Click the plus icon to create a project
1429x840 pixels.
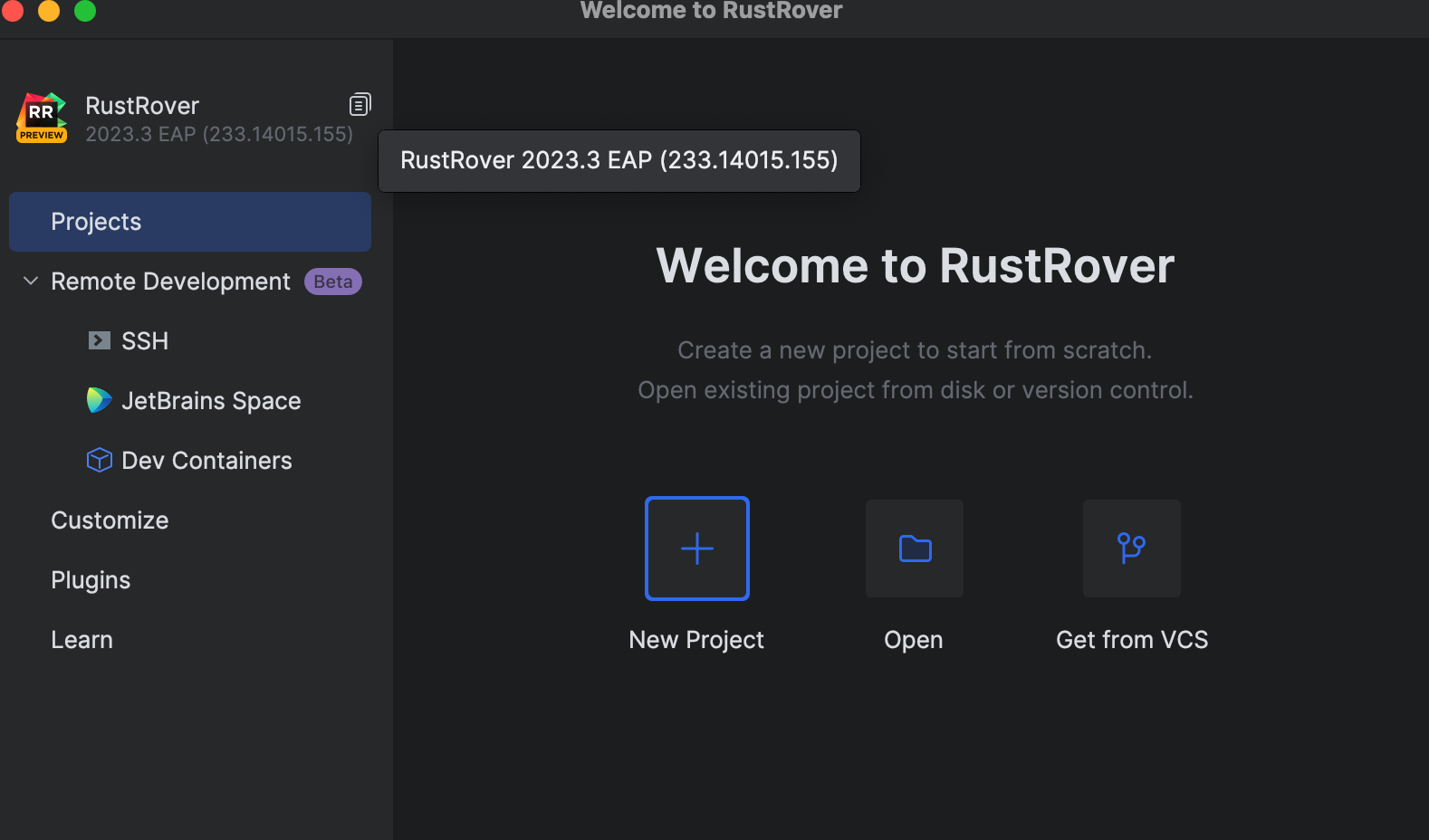697,549
